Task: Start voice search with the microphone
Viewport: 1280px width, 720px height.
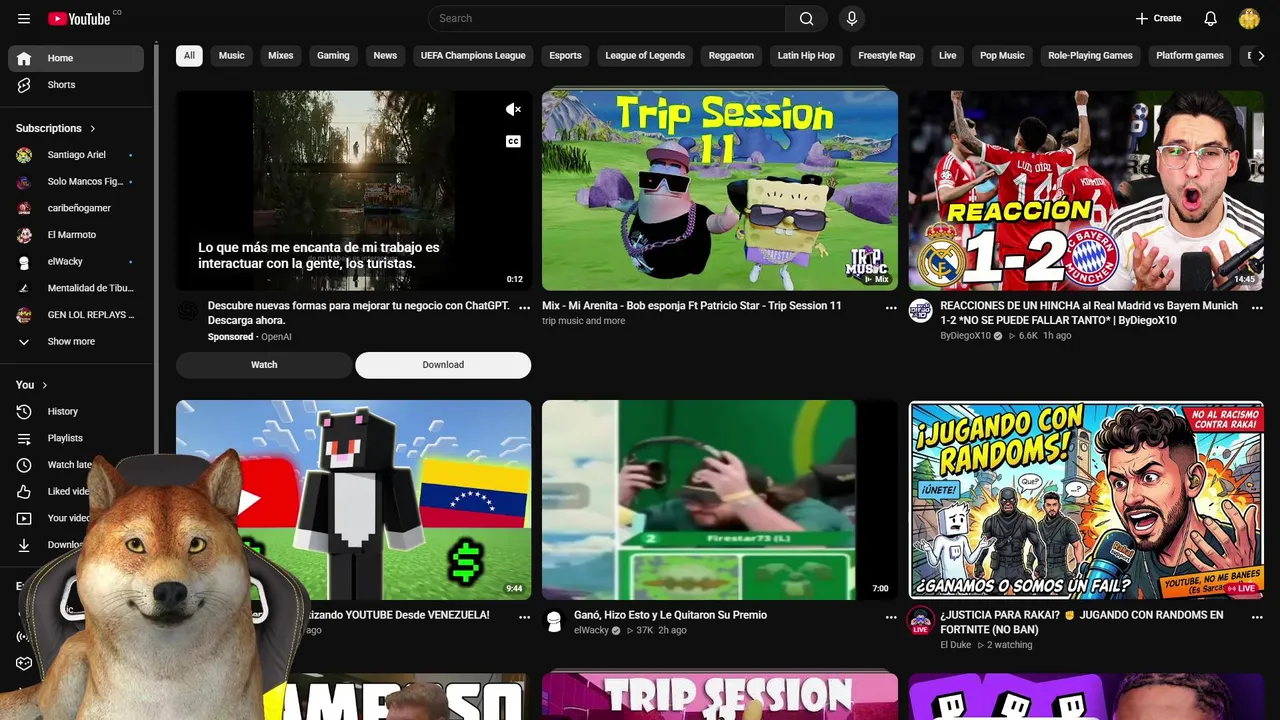Action: click(852, 18)
